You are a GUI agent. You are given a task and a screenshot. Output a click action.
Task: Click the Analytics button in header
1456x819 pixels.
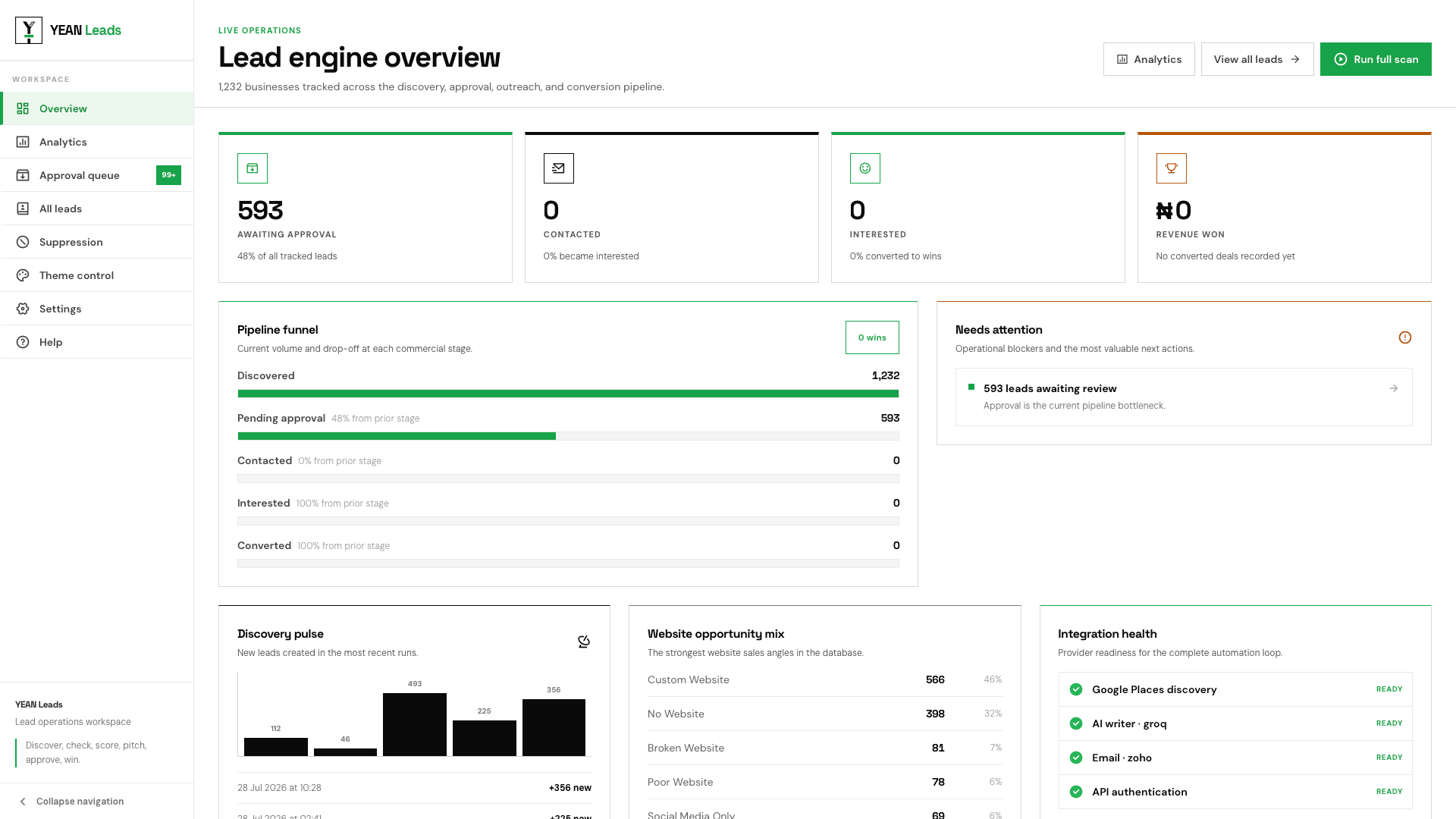[1149, 59]
